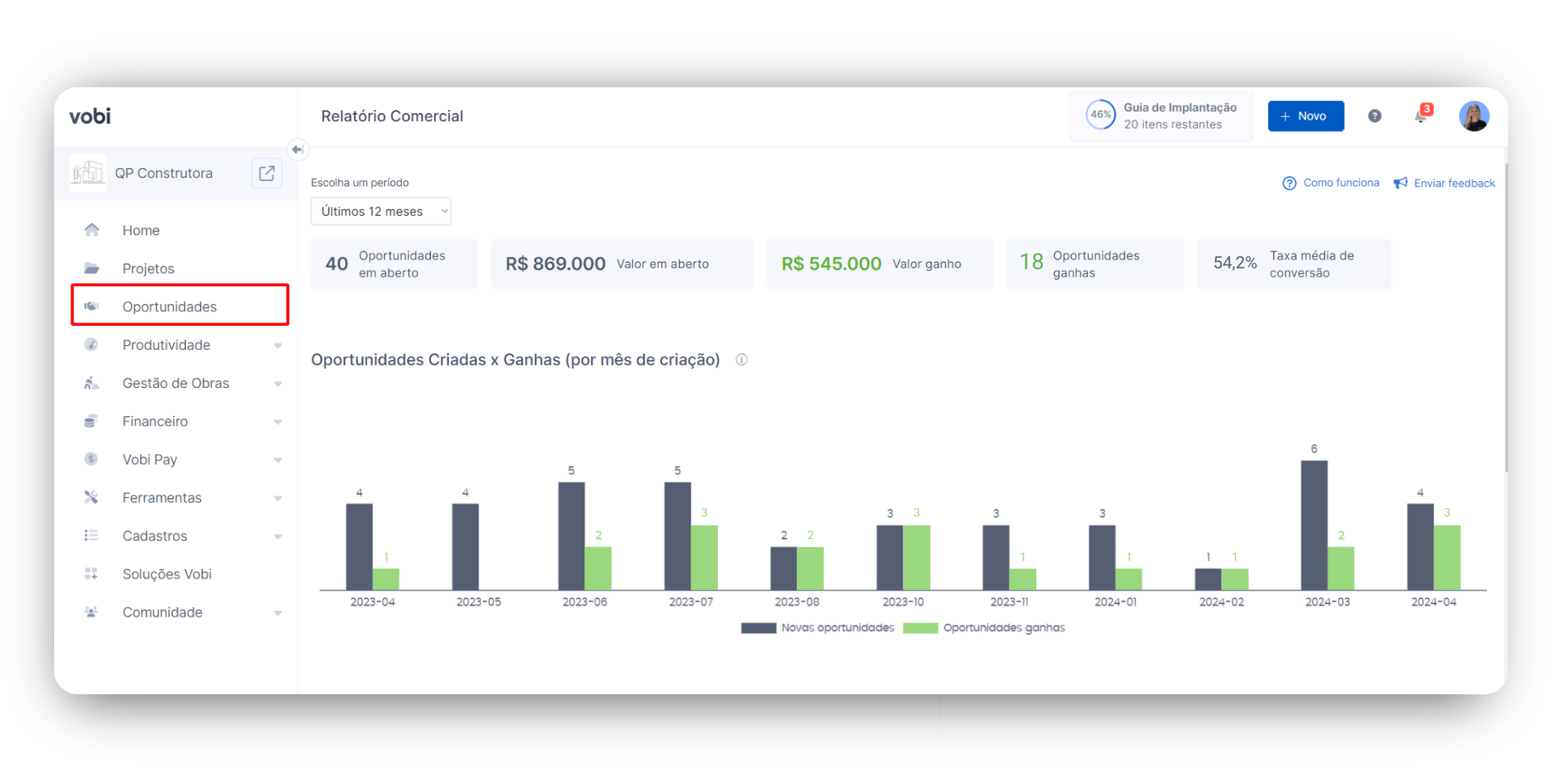Click the Oportunidades ganhas legend text
1552x784 pixels.
1004,628
